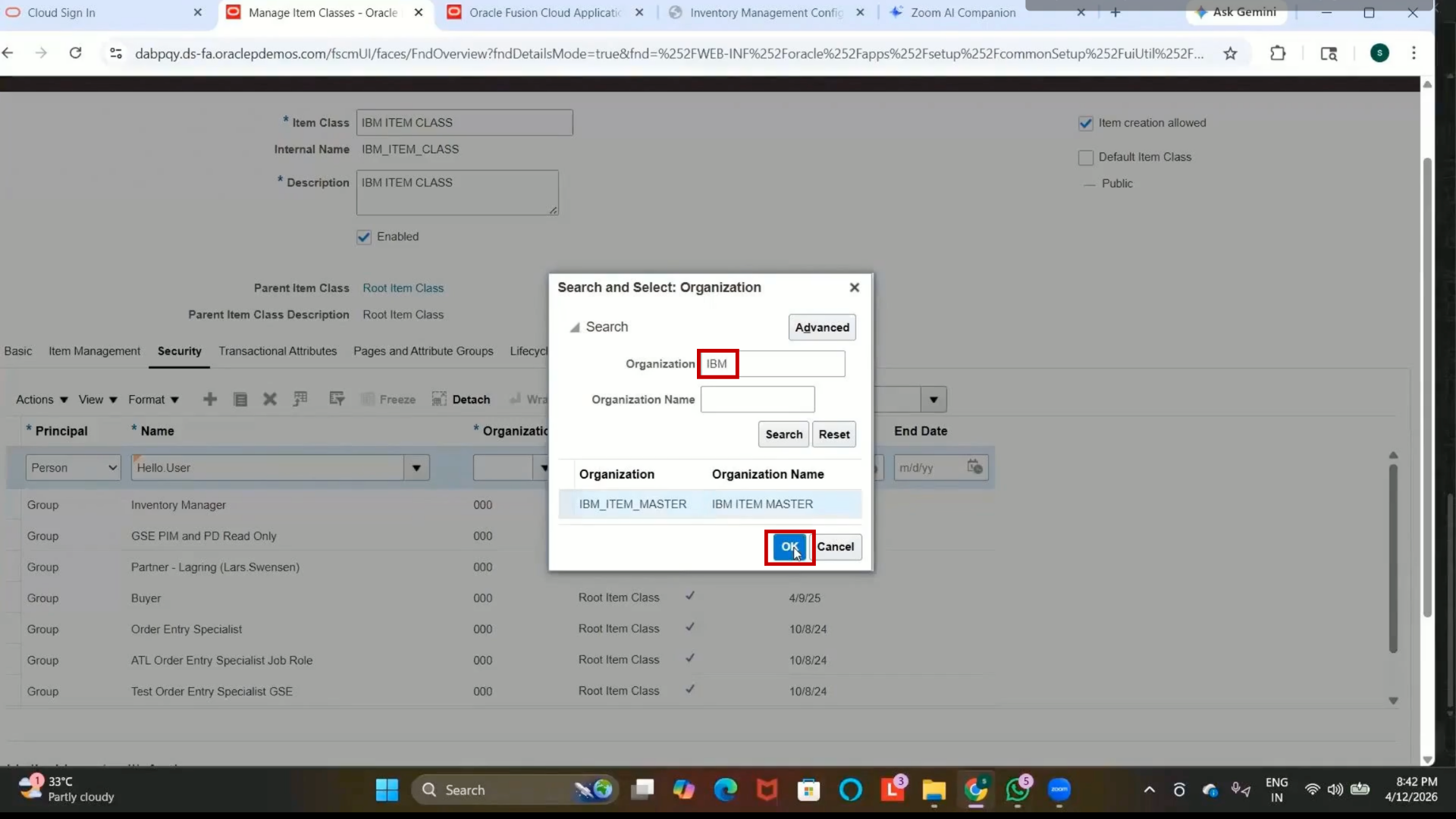Select the Security tab

click(x=180, y=351)
